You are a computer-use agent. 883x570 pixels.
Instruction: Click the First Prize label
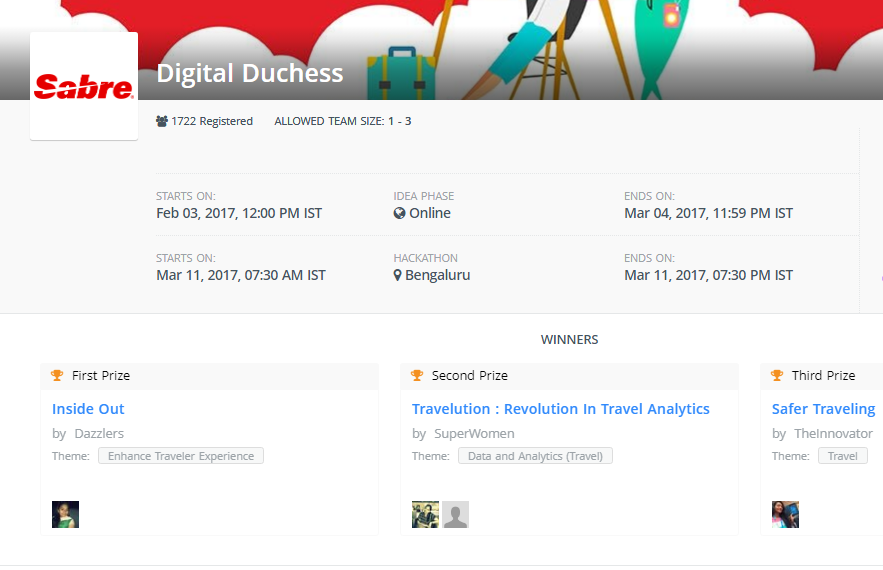[x=101, y=376]
